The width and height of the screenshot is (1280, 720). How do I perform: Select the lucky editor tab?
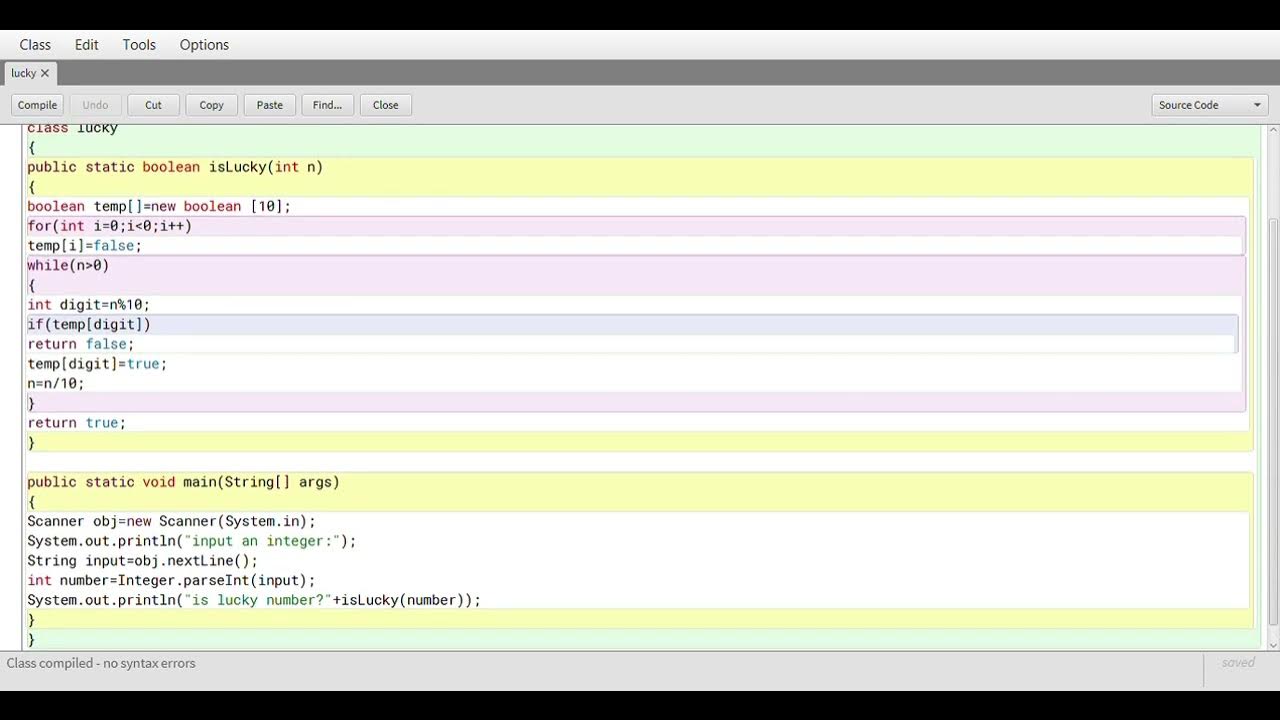click(23, 73)
